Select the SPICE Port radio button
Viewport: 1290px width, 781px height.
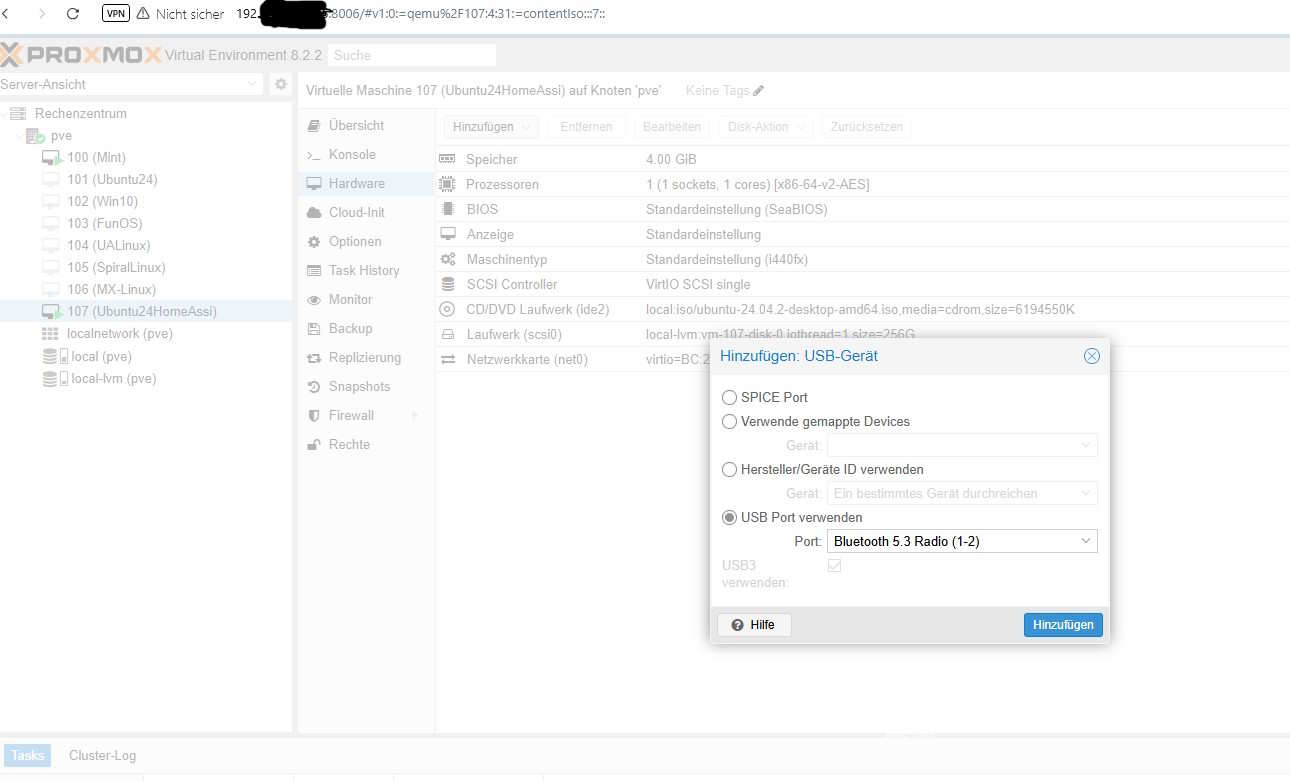click(x=730, y=398)
